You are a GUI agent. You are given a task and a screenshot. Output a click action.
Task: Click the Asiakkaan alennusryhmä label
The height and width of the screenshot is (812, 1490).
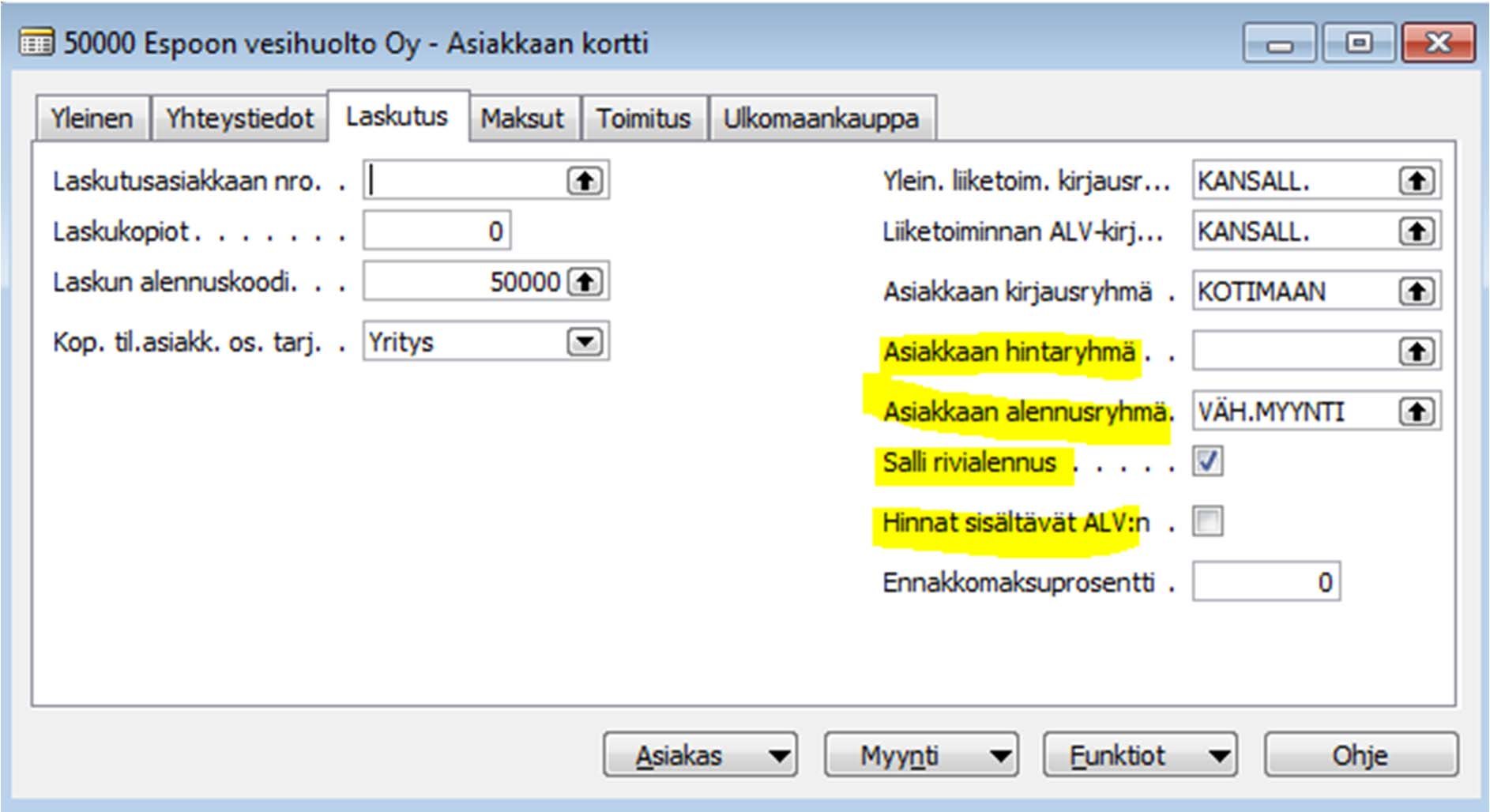pyautogui.click(x=1025, y=412)
